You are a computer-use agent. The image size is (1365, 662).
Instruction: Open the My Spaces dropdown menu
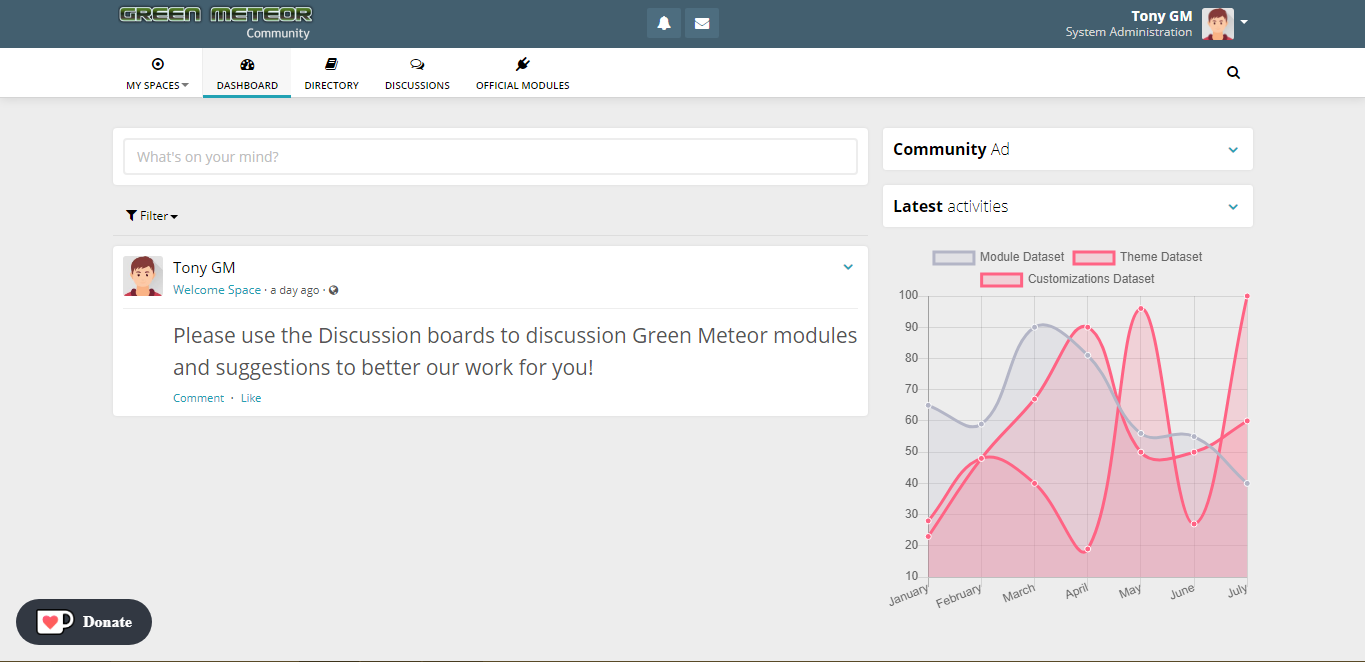pos(157,74)
